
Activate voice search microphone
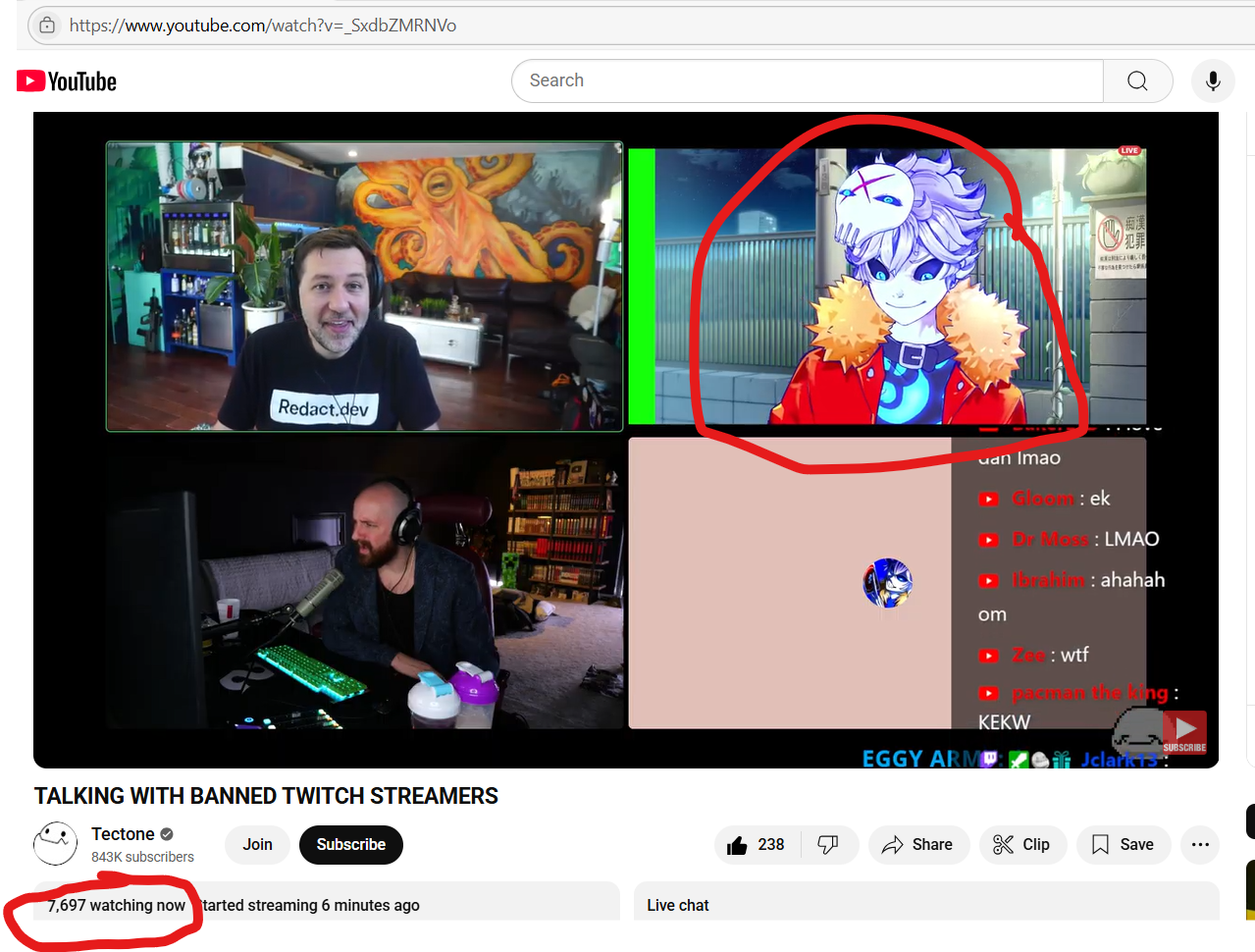(1213, 80)
